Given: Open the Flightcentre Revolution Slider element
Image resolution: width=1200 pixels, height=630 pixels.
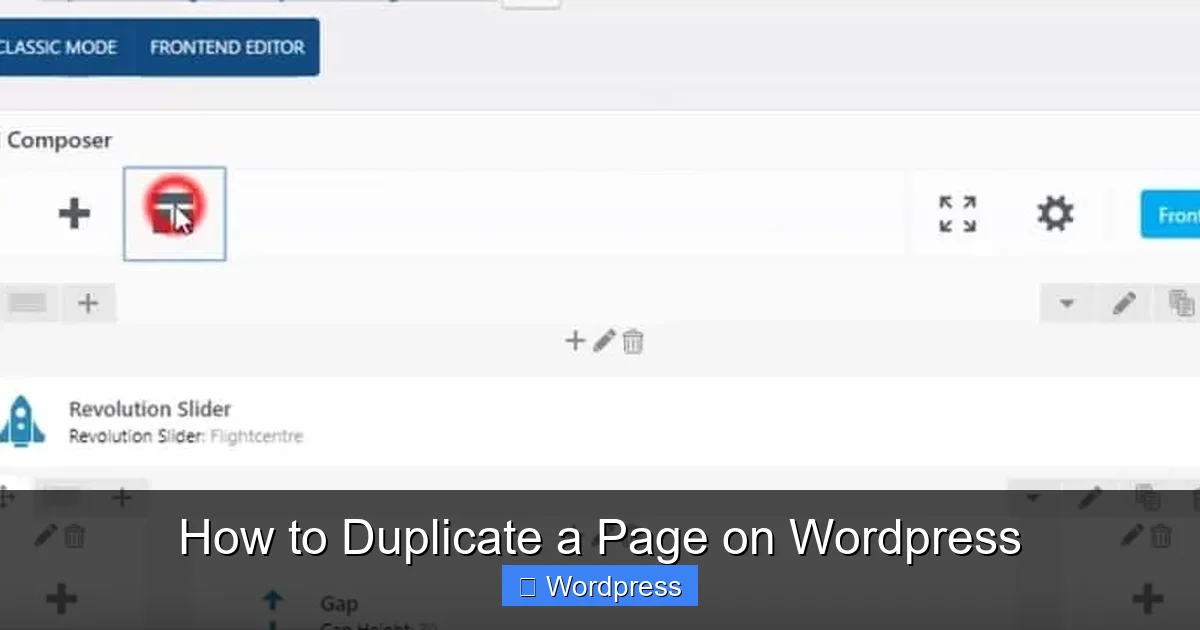Looking at the screenshot, I should pos(186,435).
